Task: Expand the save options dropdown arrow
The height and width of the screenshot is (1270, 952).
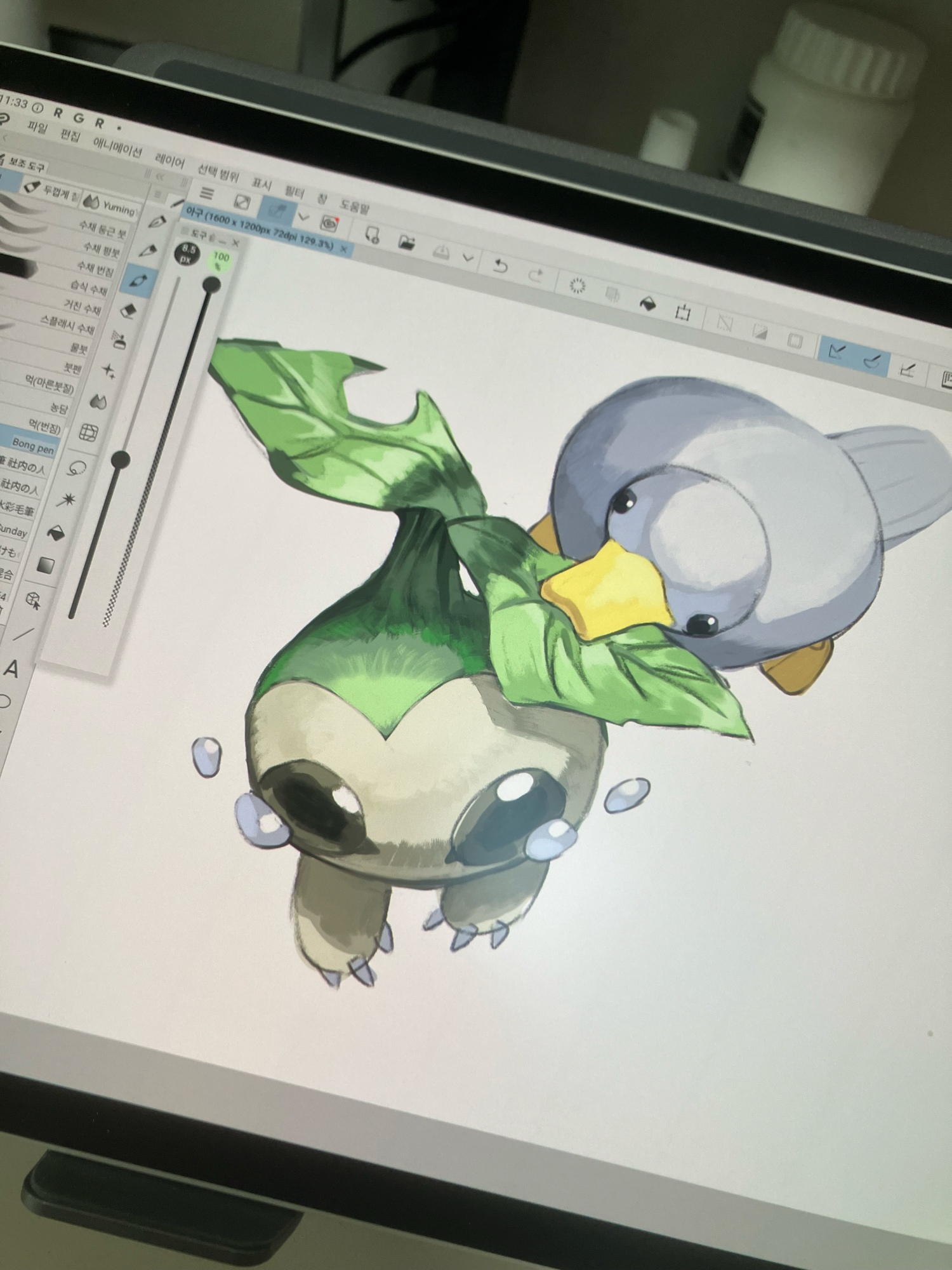Action: click(468, 258)
